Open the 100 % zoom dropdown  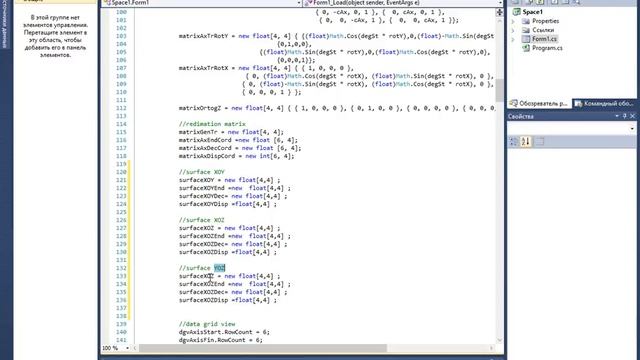[x=127, y=348]
